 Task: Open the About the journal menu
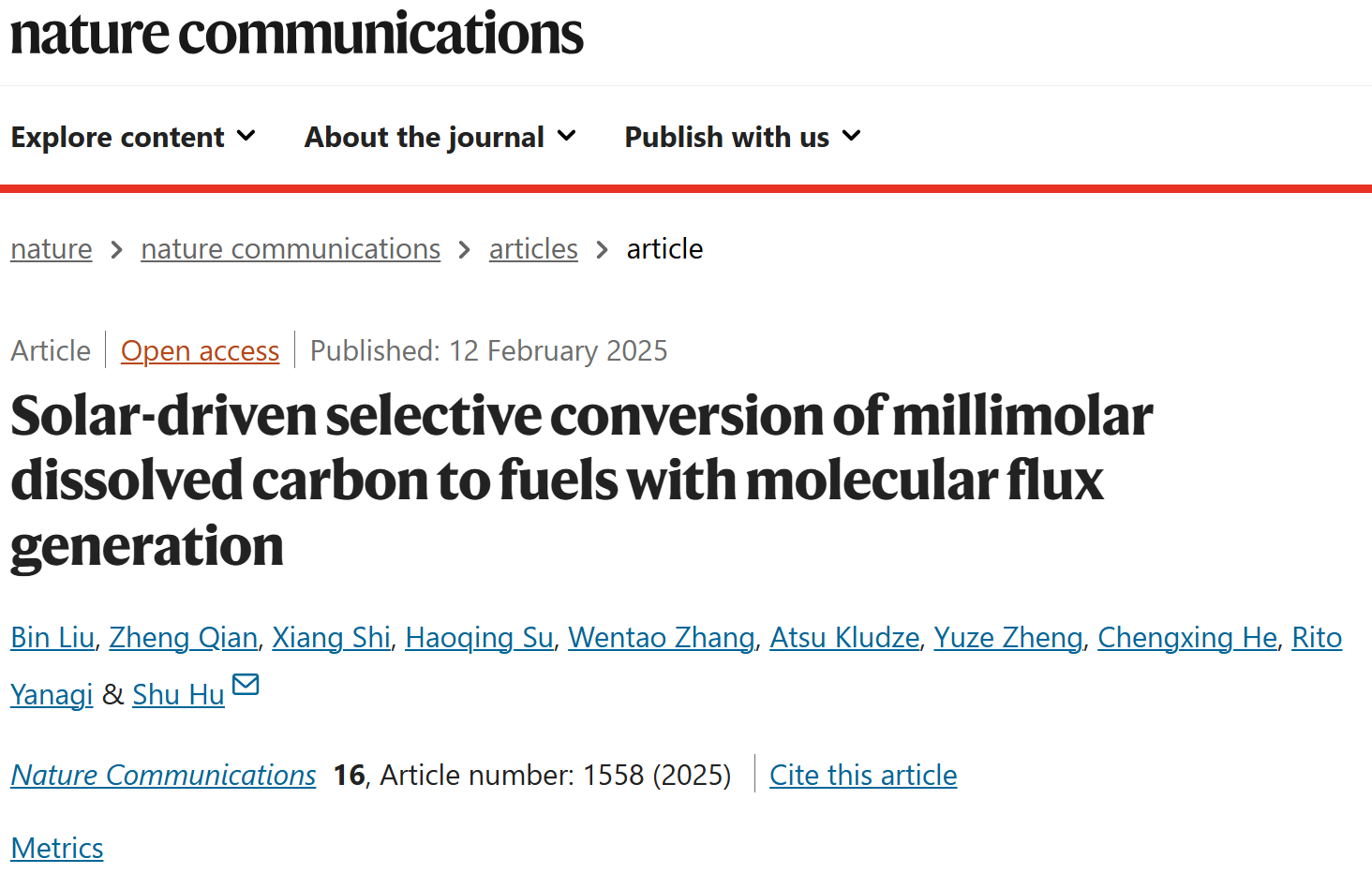pyautogui.click(x=440, y=137)
